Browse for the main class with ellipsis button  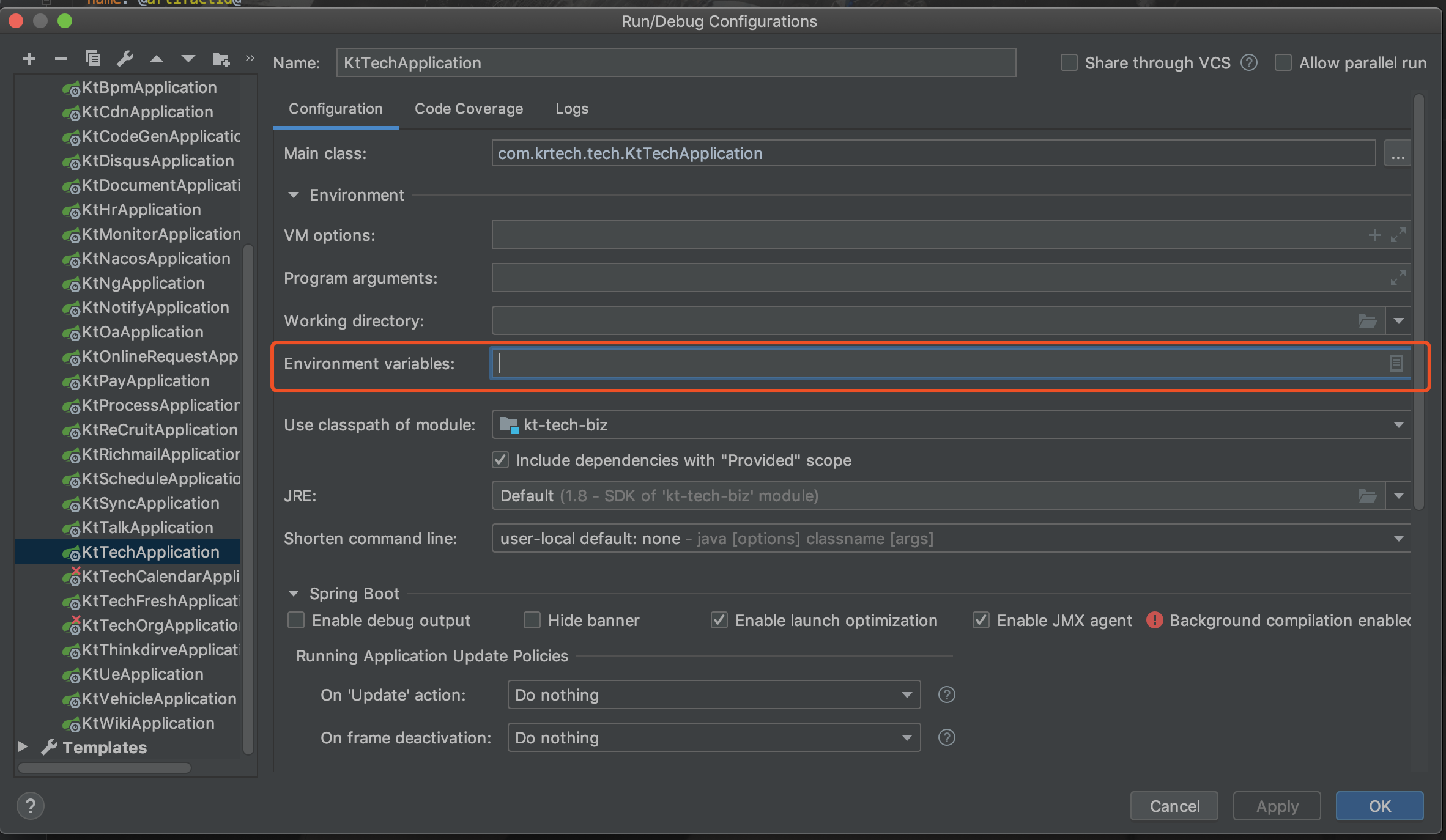coord(1398,153)
